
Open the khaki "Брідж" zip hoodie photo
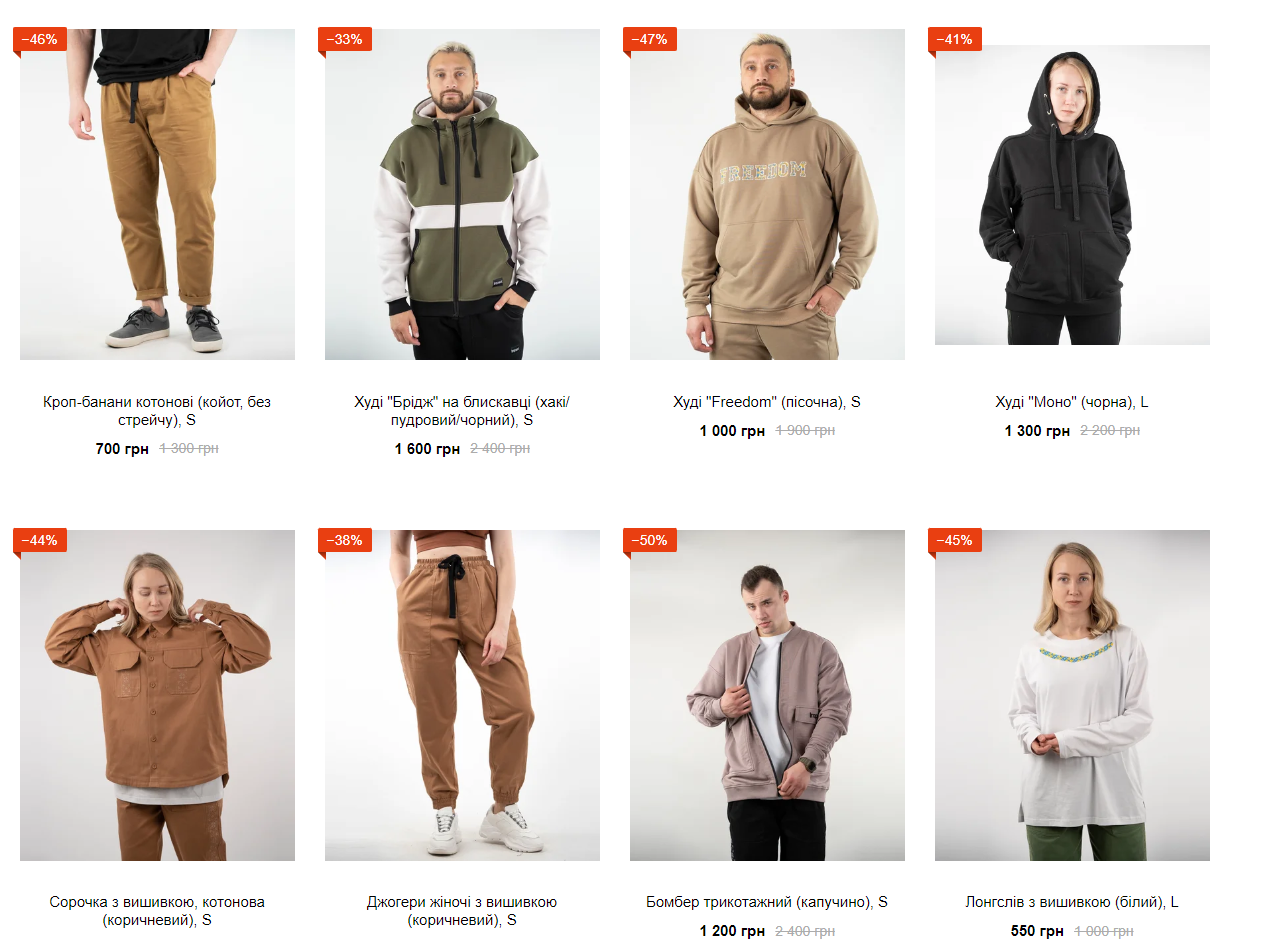pos(462,194)
